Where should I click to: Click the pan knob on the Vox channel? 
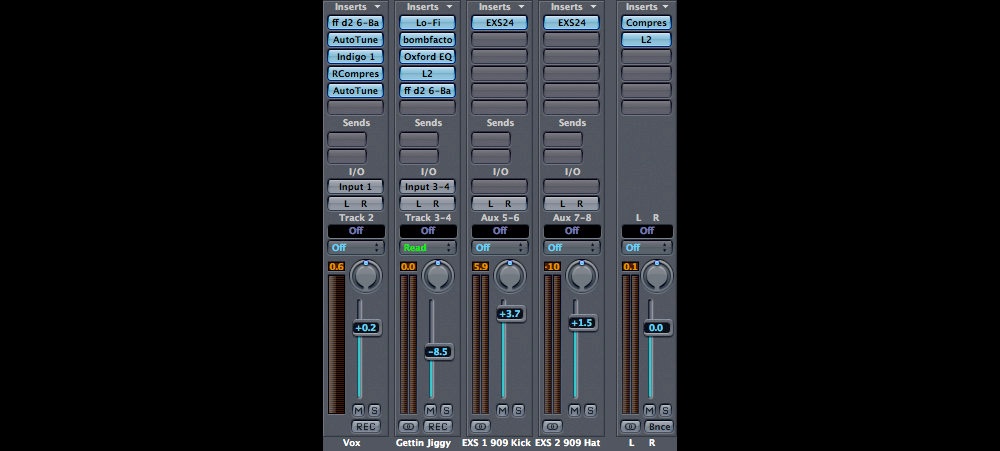click(365, 276)
